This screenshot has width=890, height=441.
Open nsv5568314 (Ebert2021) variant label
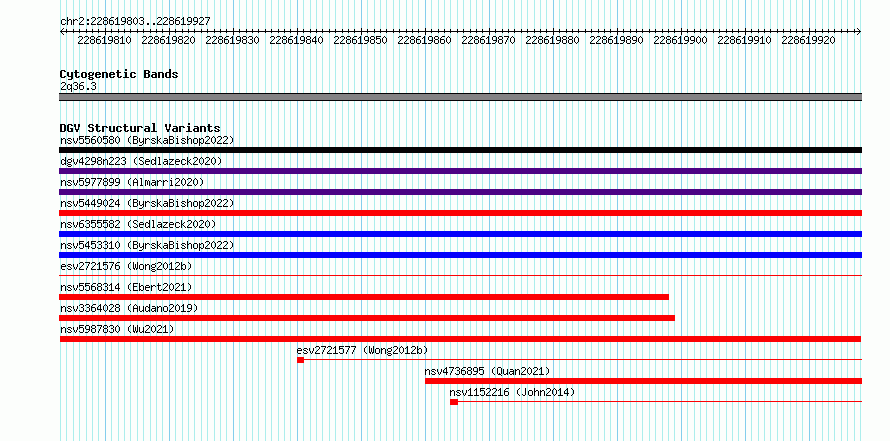126,287
